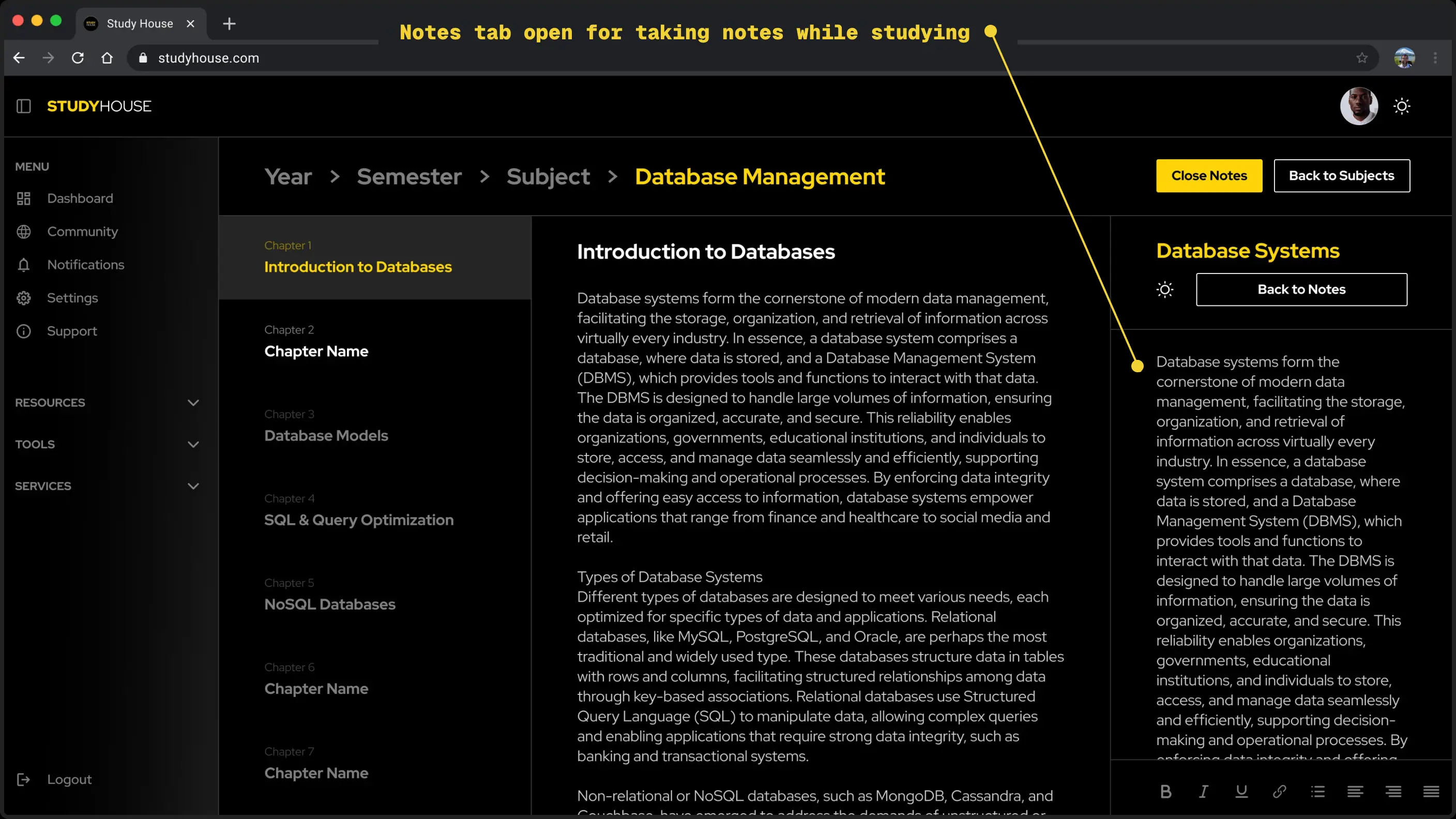The image size is (1456, 819).
Task: Click the Support info icon
Action: pyautogui.click(x=23, y=331)
